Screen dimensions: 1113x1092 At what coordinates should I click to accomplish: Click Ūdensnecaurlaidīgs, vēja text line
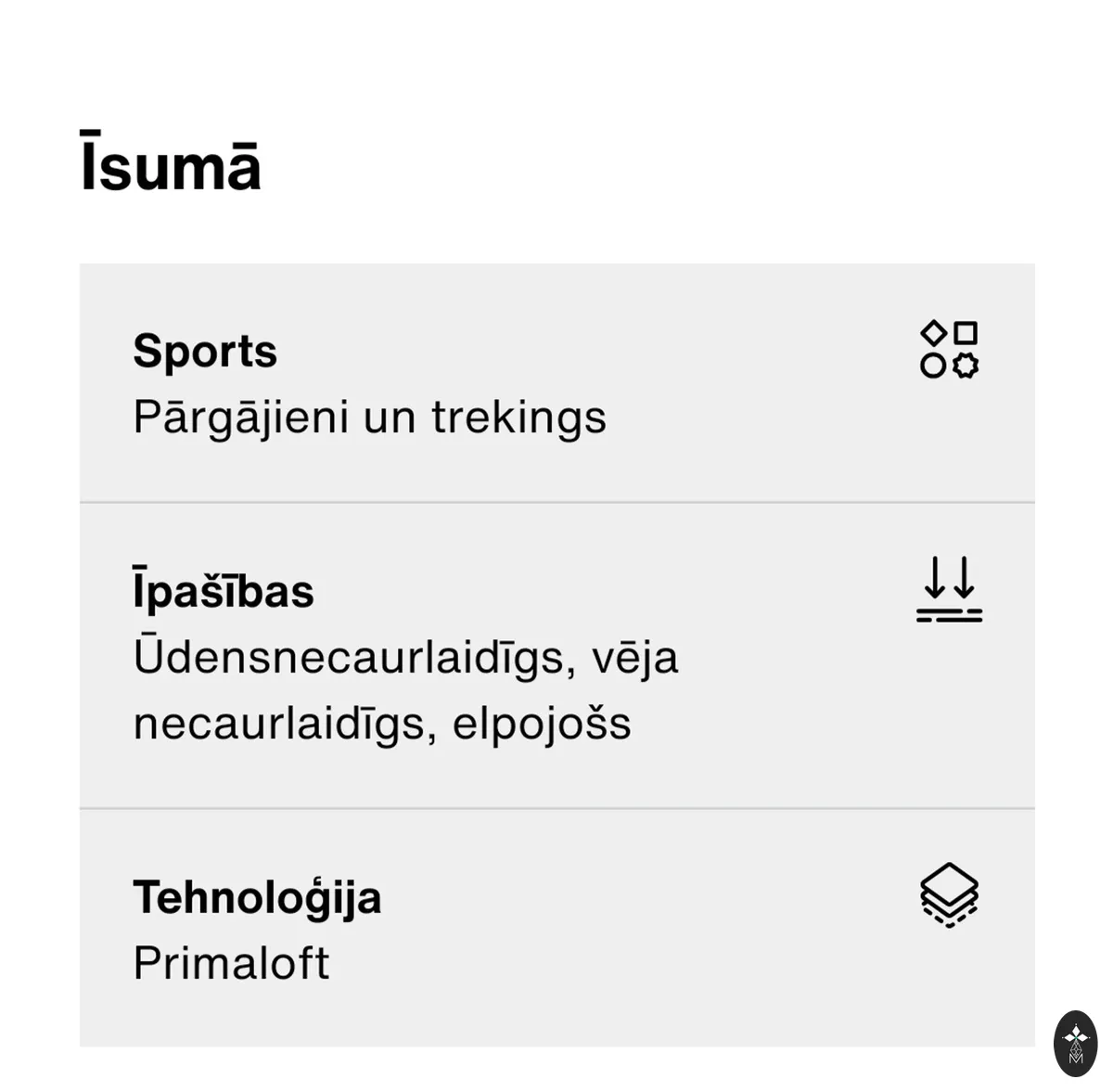[405, 657]
